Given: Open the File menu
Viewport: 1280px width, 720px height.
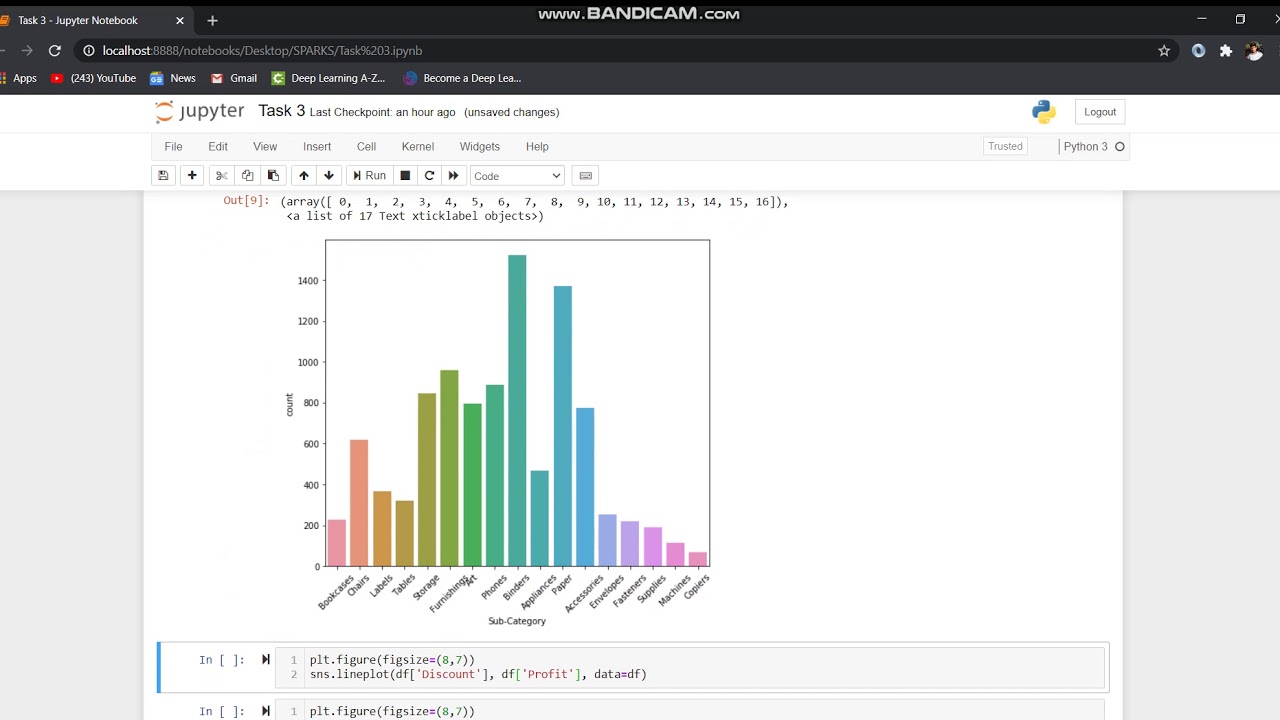Looking at the screenshot, I should pos(173,146).
